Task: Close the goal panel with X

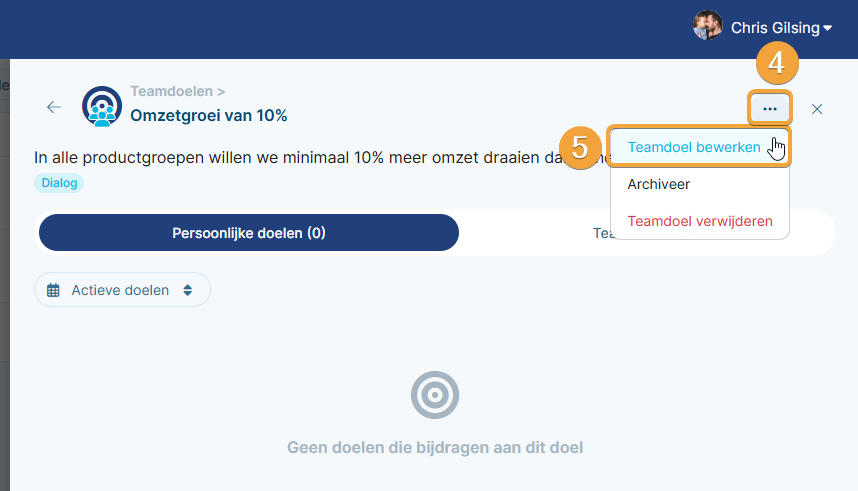Action: (817, 109)
